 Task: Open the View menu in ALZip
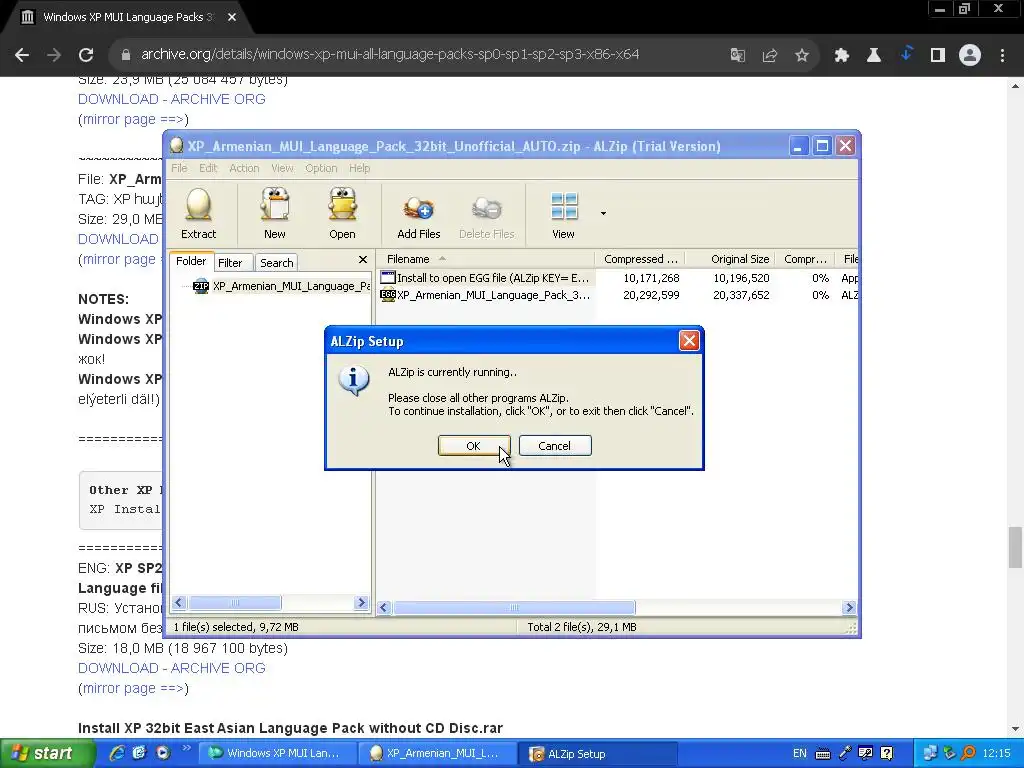282,168
